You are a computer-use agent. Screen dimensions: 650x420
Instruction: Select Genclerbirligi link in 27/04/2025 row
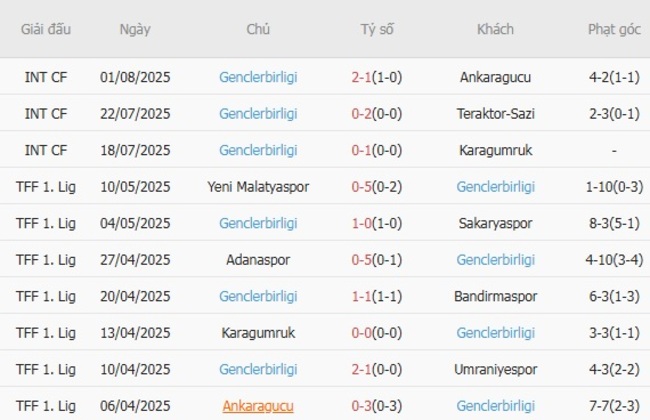496,259
